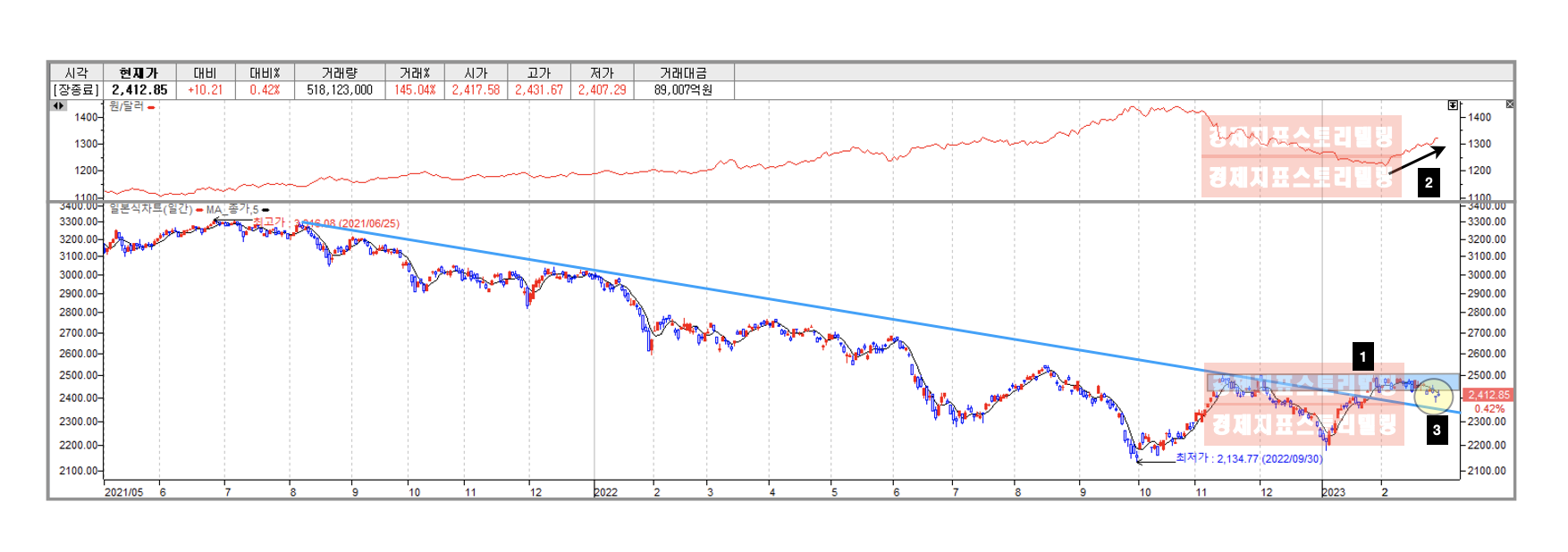The image size is (1568, 552).
Task: Select the 0.42% change cell in table
Action: click(x=265, y=90)
